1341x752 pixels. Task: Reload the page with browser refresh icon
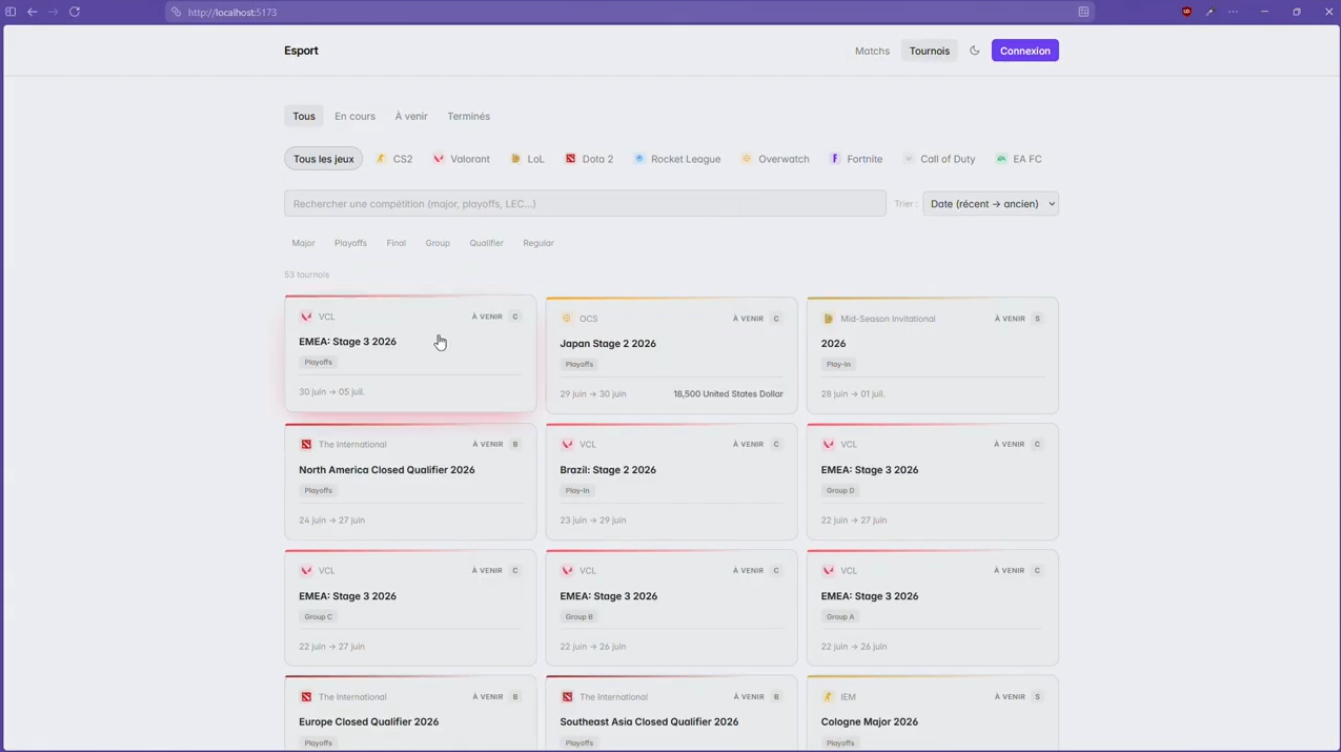[74, 12]
